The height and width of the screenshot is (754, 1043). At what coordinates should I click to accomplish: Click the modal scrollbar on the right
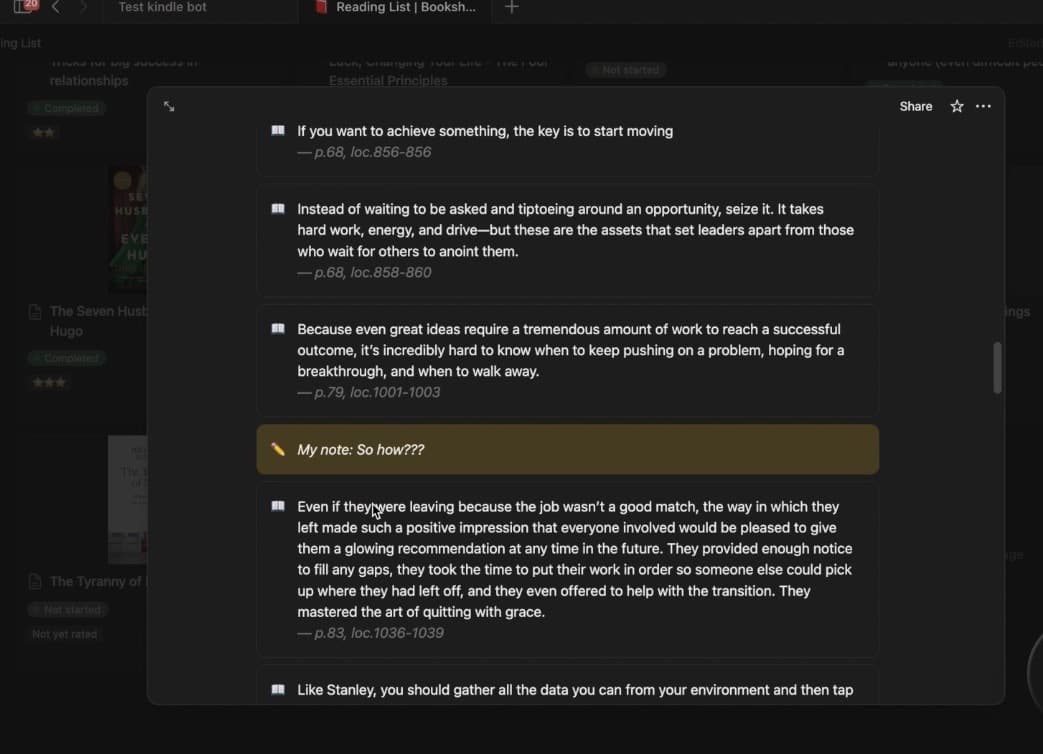click(997, 369)
